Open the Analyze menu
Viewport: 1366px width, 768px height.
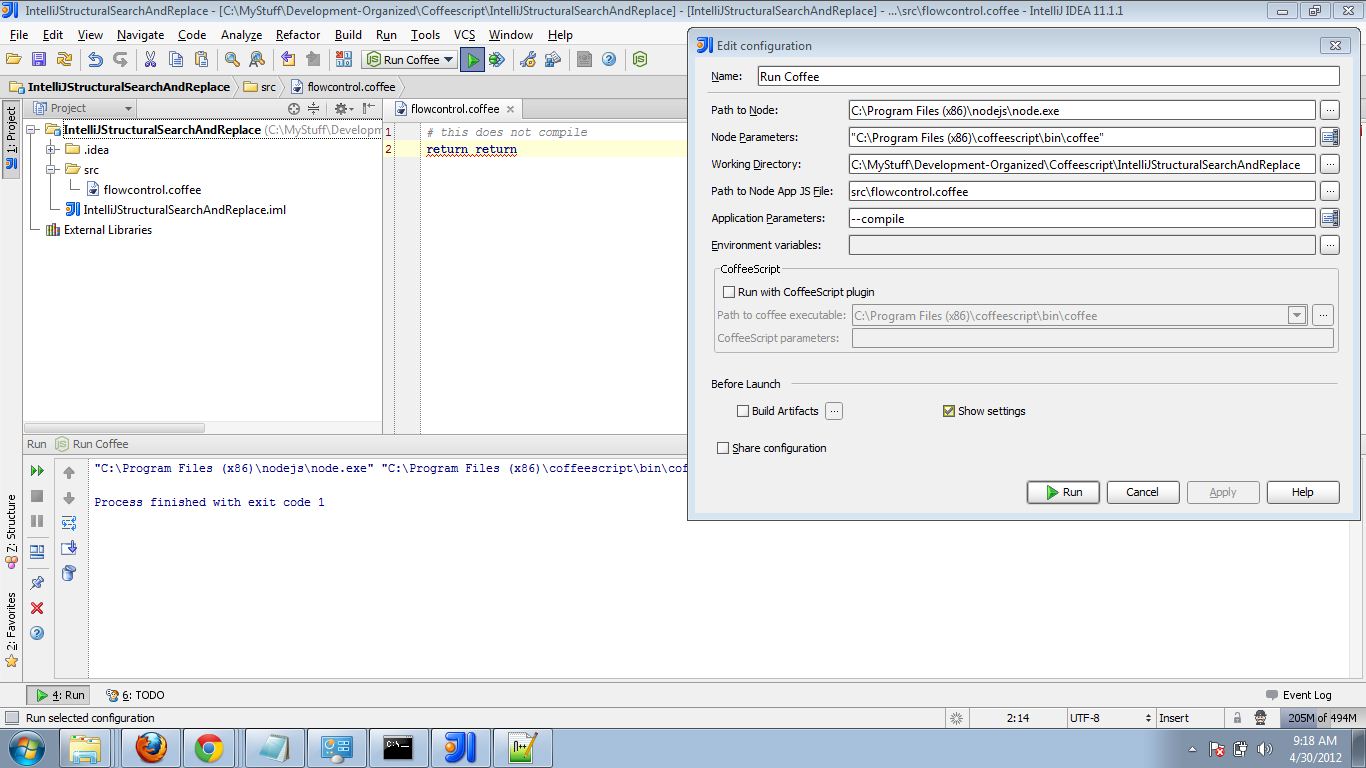point(241,35)
